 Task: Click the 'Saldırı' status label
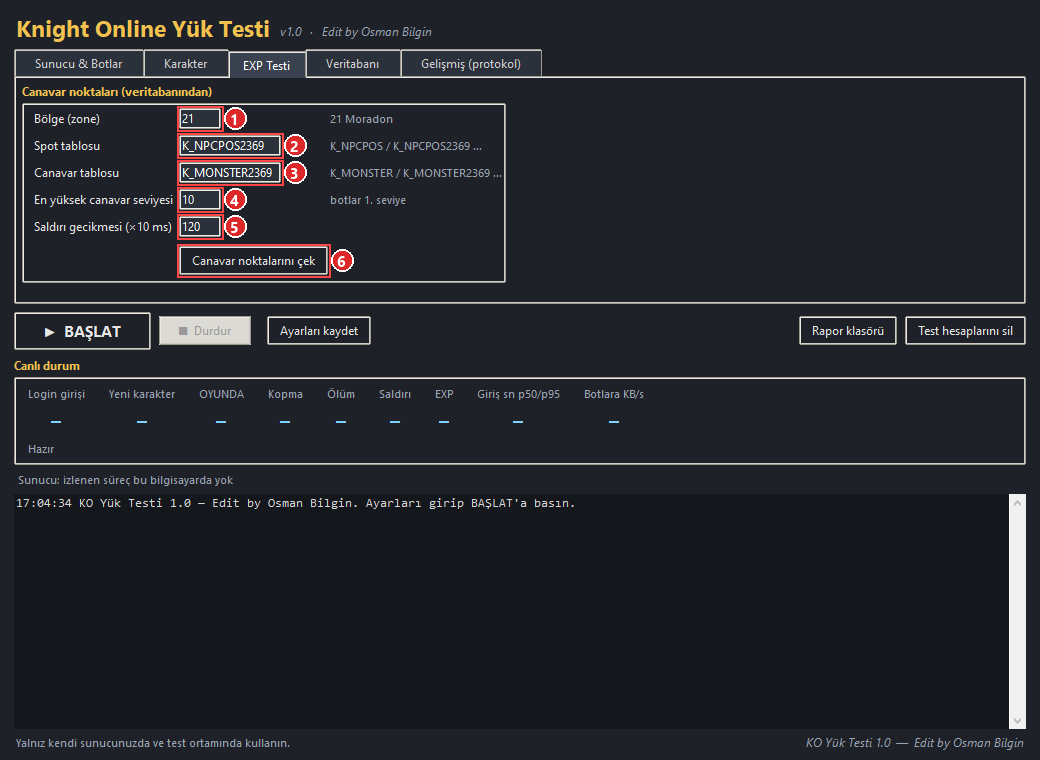coord(395,394)
